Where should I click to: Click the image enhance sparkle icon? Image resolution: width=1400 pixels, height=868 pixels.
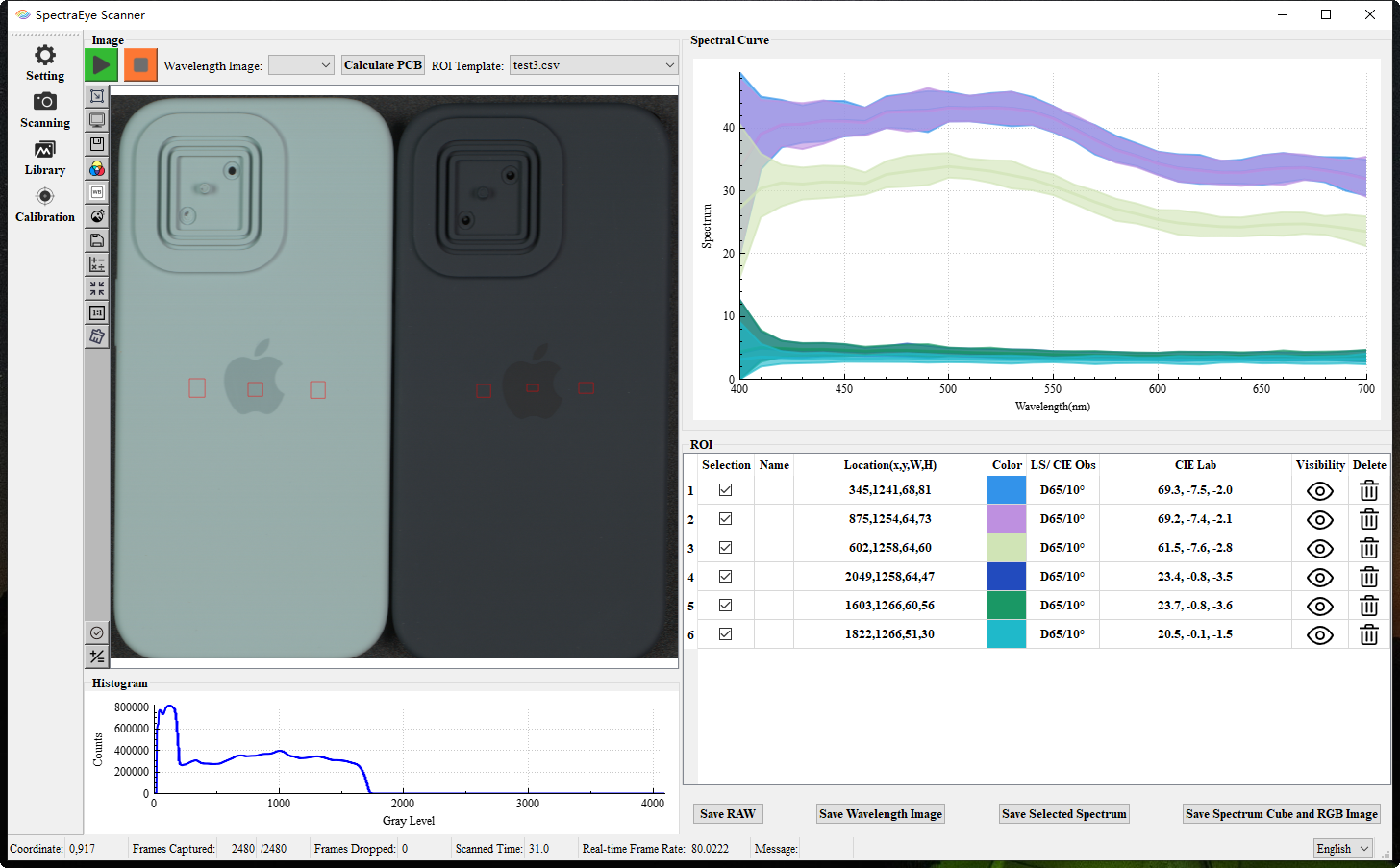97,216
